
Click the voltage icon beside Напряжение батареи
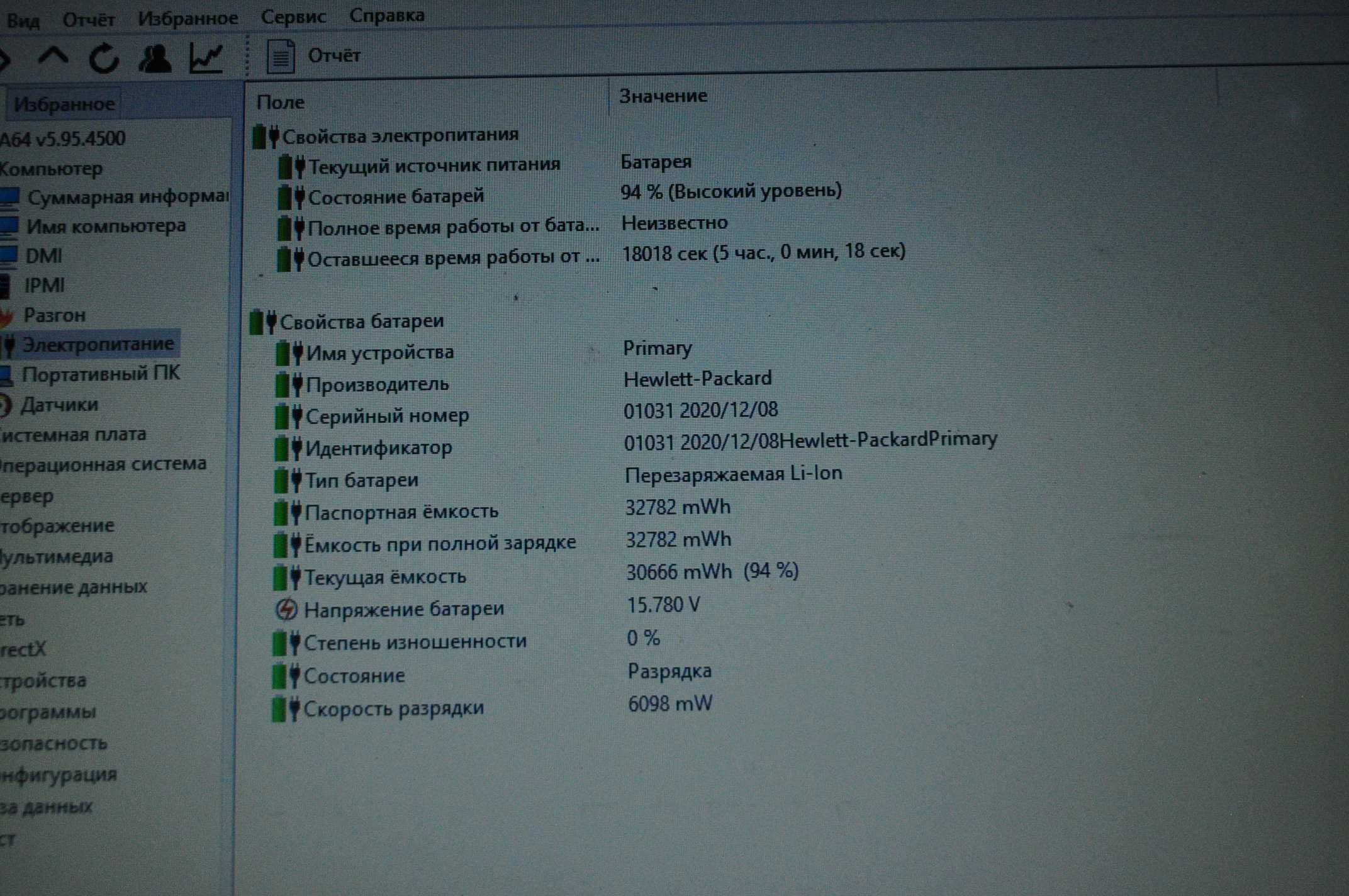point(286,610)
